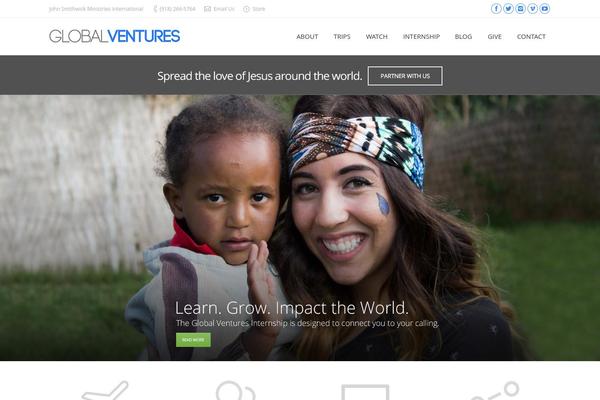
Task: Open the About menu item
Action: tap(307, 37)
